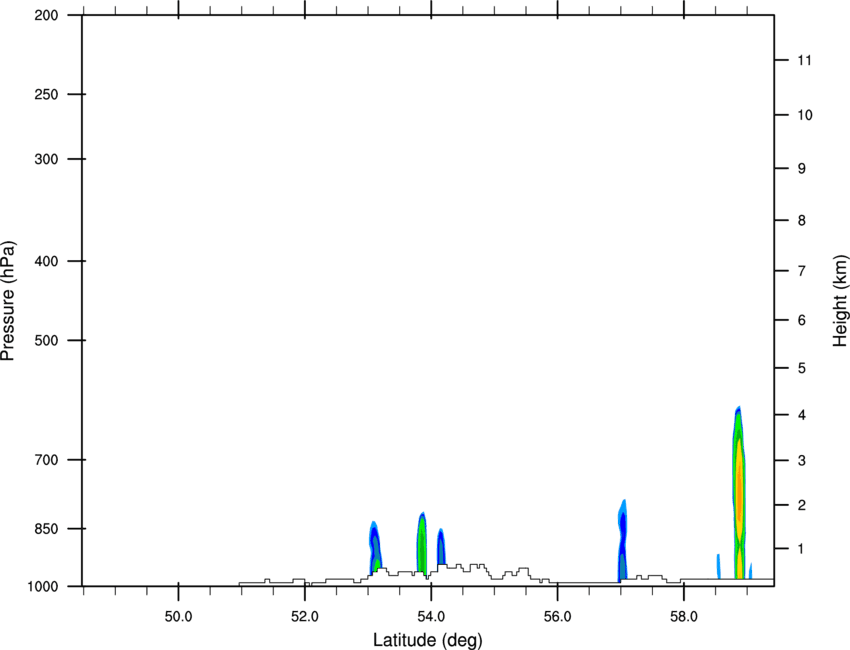The image size is (850, 650).
Task: Pick the 1 km height label
Action: click(x=802, y=549)
